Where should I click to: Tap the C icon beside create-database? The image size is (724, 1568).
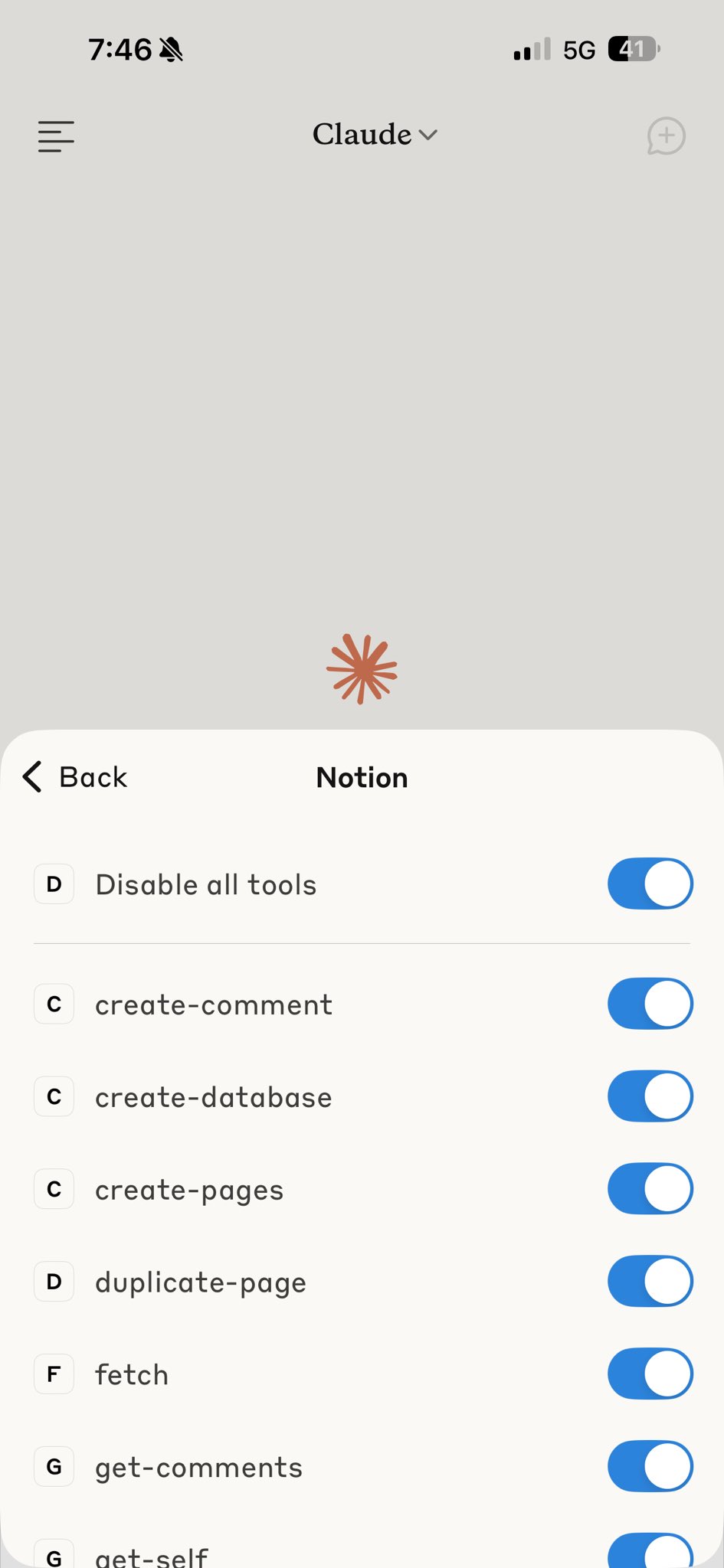tap(54, 1097)
